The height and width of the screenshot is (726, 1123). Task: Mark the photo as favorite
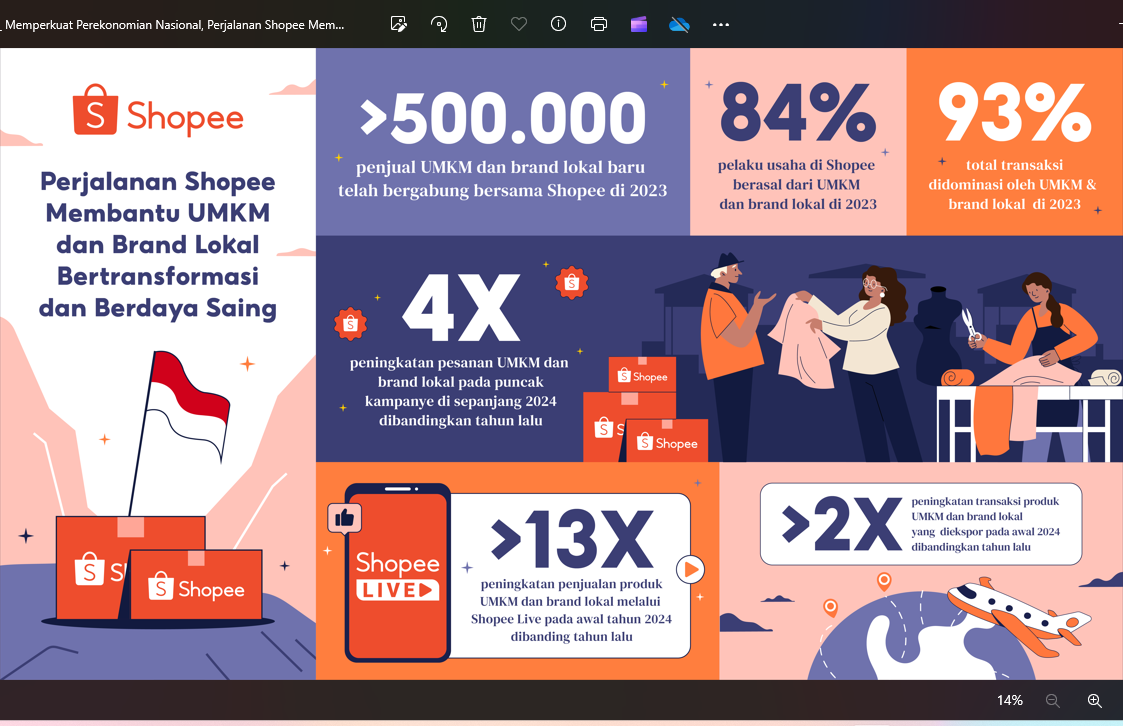[x=519, y=24]
